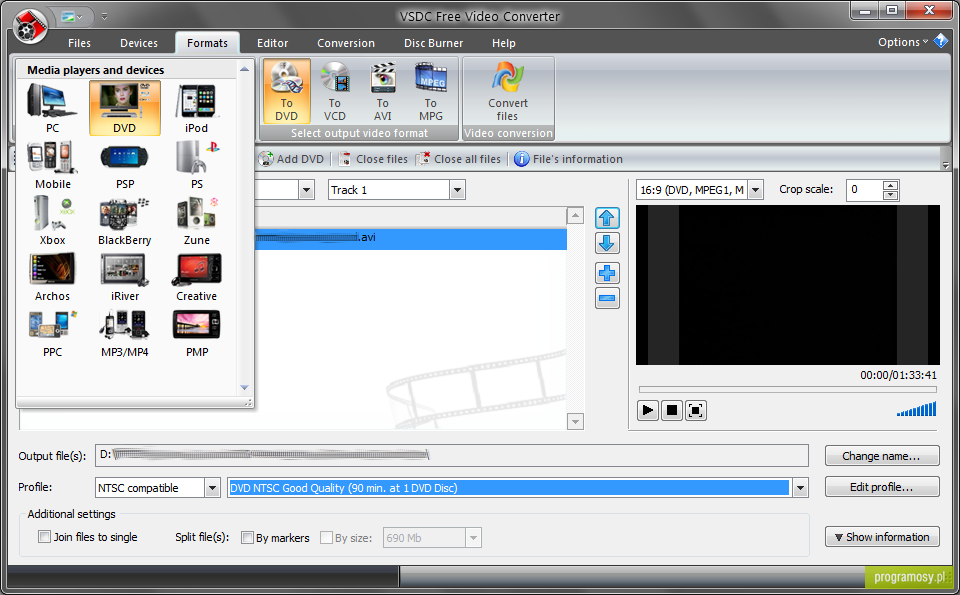The height and width of the screenshot is (595, 960).
Task: Open the Track 1 dropdown
Action: click(x=457, y=190)
